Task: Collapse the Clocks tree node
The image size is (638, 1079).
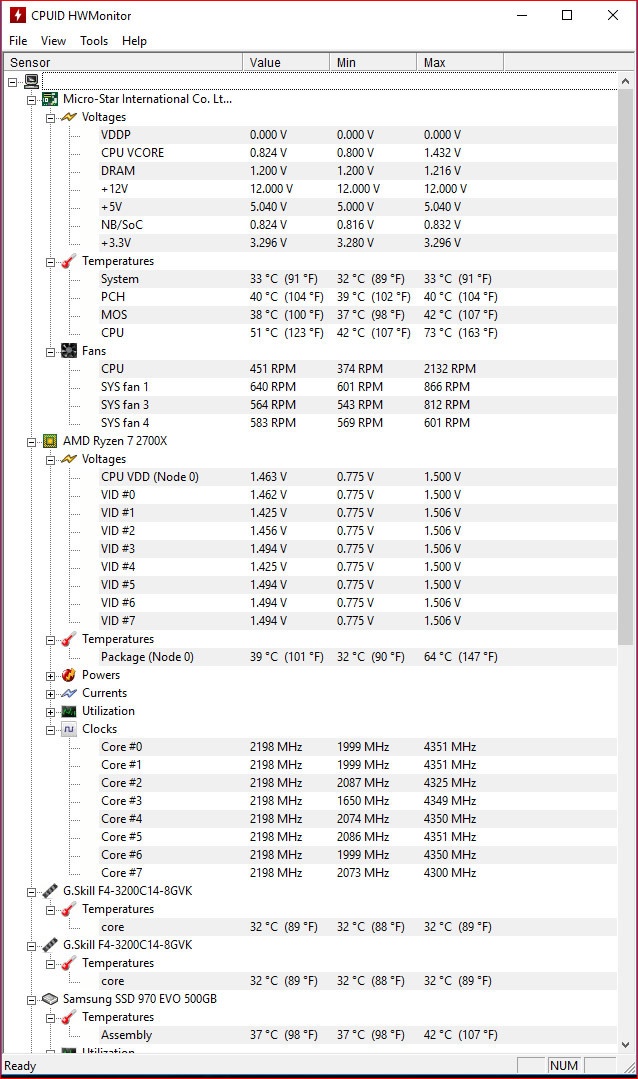Action: 51,729
